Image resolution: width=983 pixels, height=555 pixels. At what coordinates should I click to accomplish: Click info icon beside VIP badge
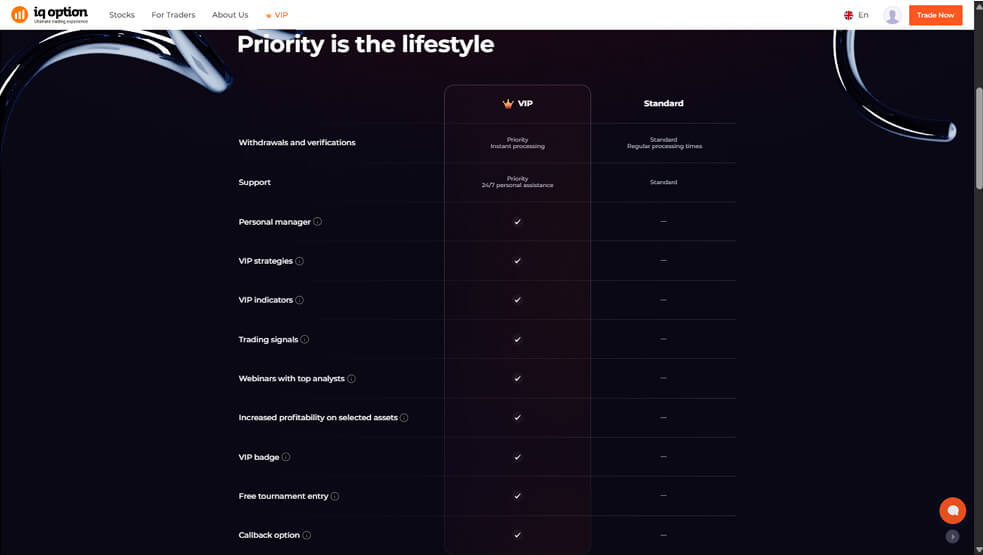pos(286,457)
